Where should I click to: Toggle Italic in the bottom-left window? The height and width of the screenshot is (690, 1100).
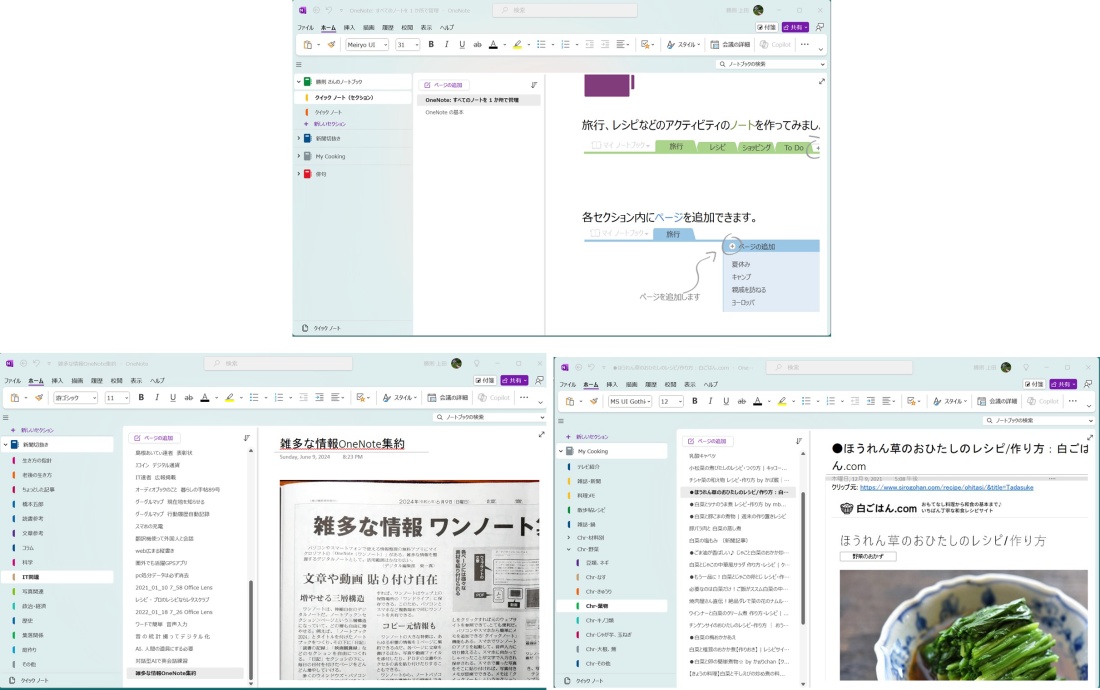tap(156, 398)
